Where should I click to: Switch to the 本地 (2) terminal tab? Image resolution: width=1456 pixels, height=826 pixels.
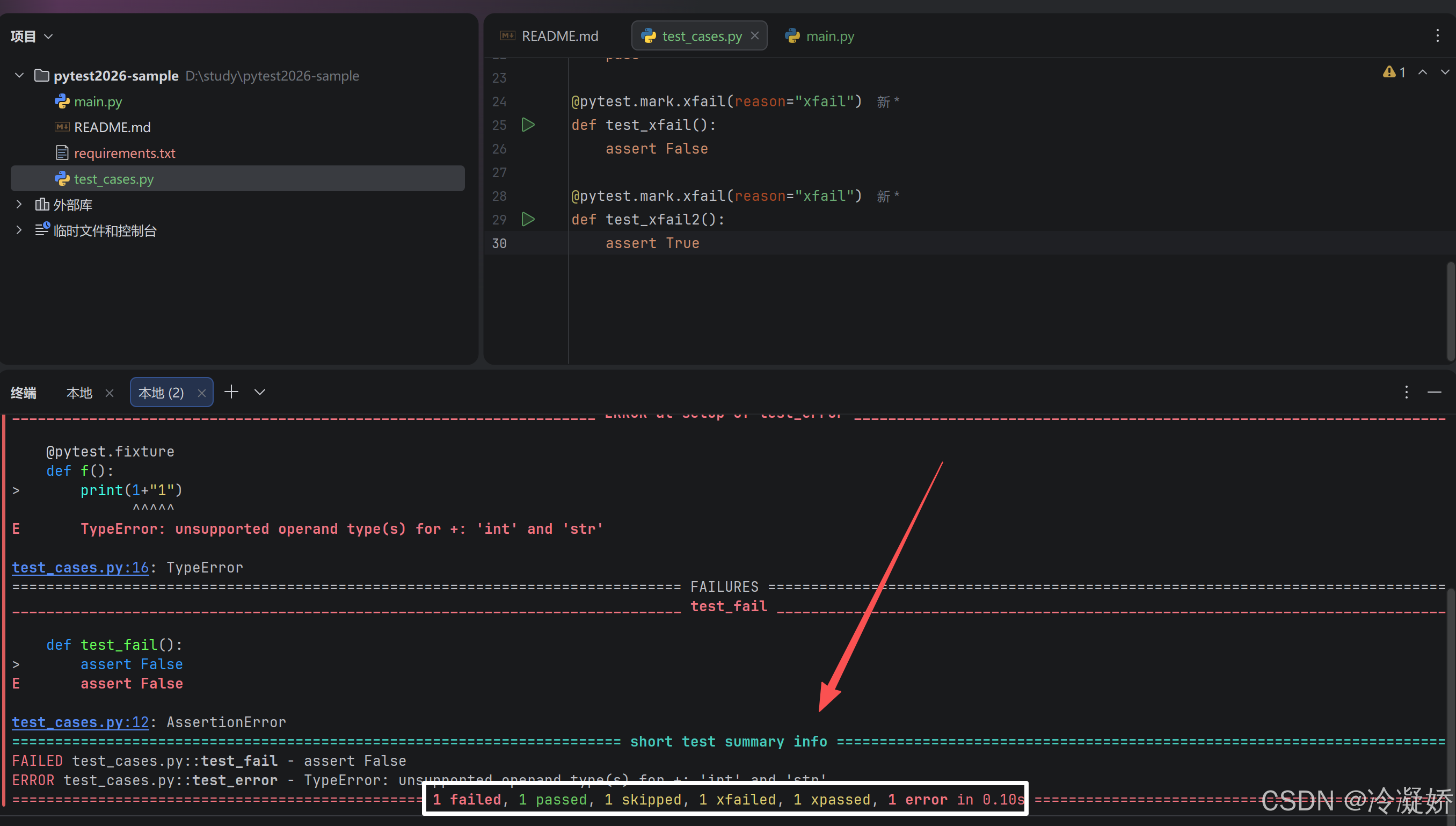tap(161, 393)
